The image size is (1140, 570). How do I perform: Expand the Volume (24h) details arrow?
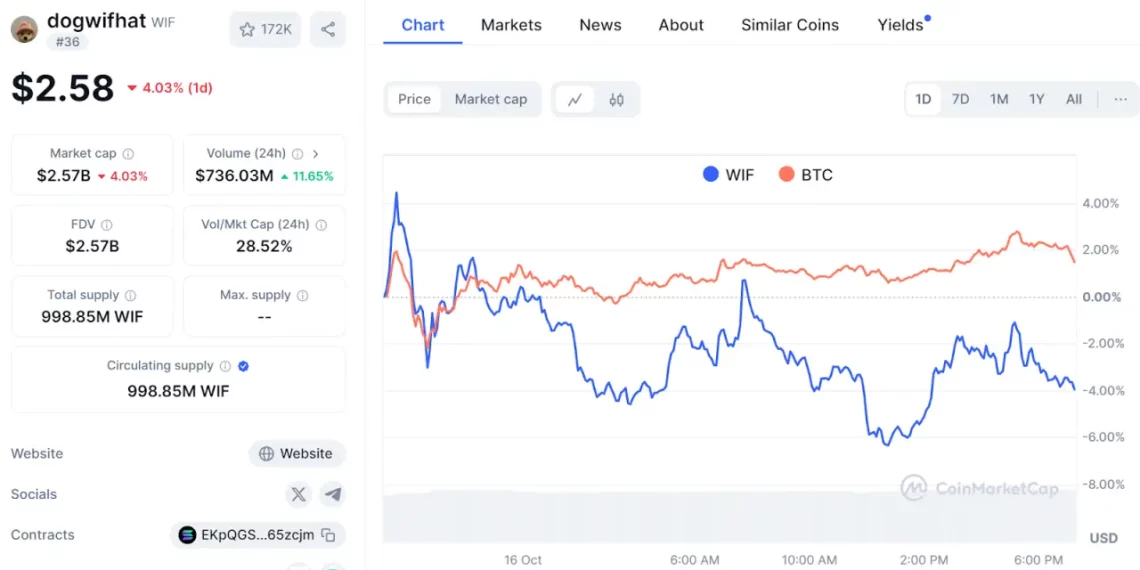point(316,154)
